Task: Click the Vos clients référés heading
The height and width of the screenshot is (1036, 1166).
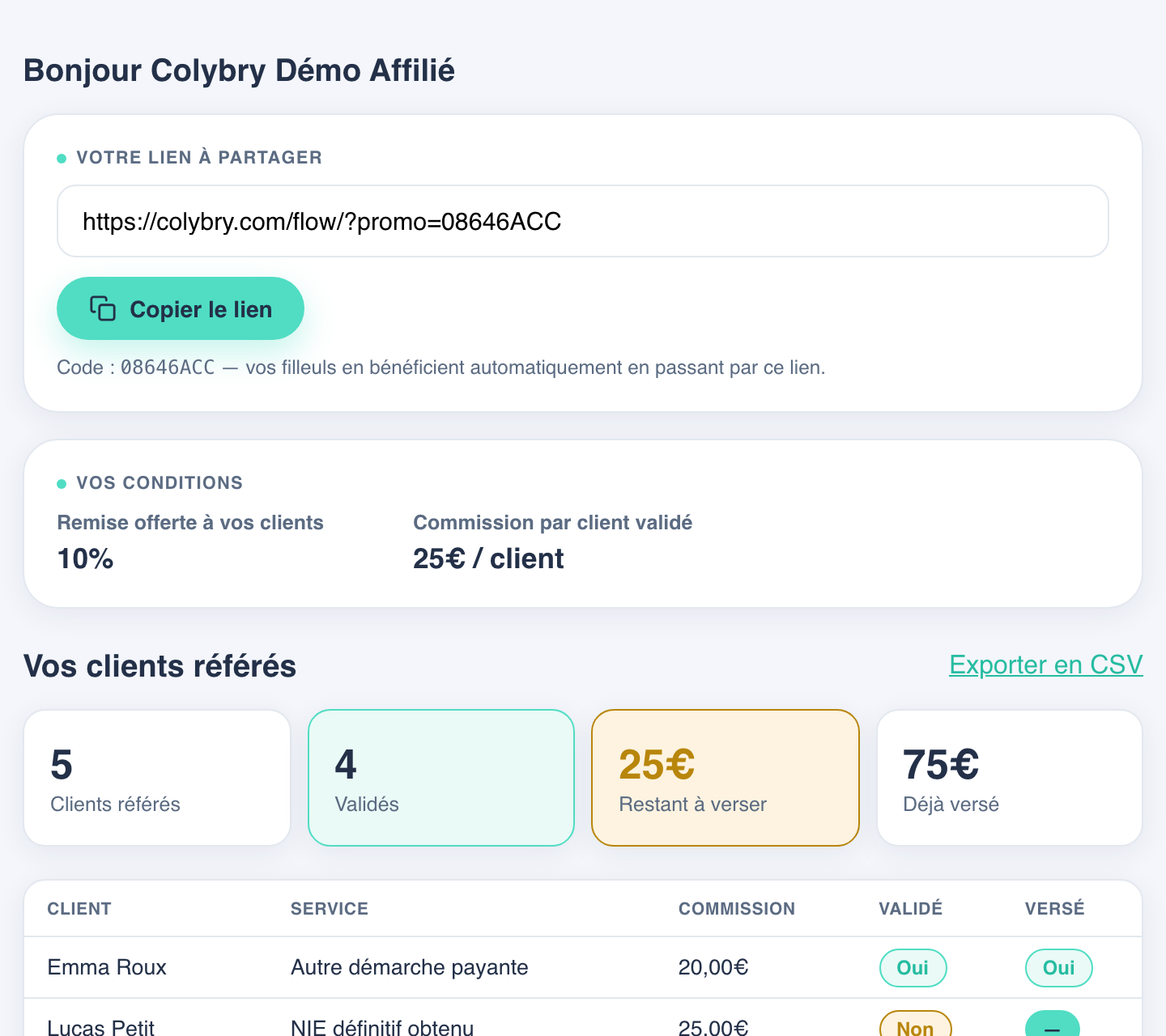Action: point(160,666)
